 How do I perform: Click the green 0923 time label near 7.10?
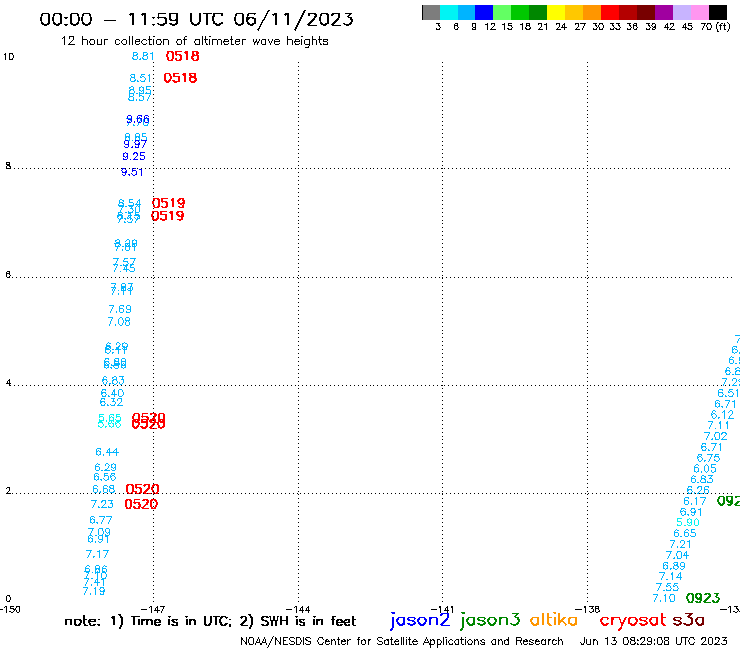pos(703,598)
